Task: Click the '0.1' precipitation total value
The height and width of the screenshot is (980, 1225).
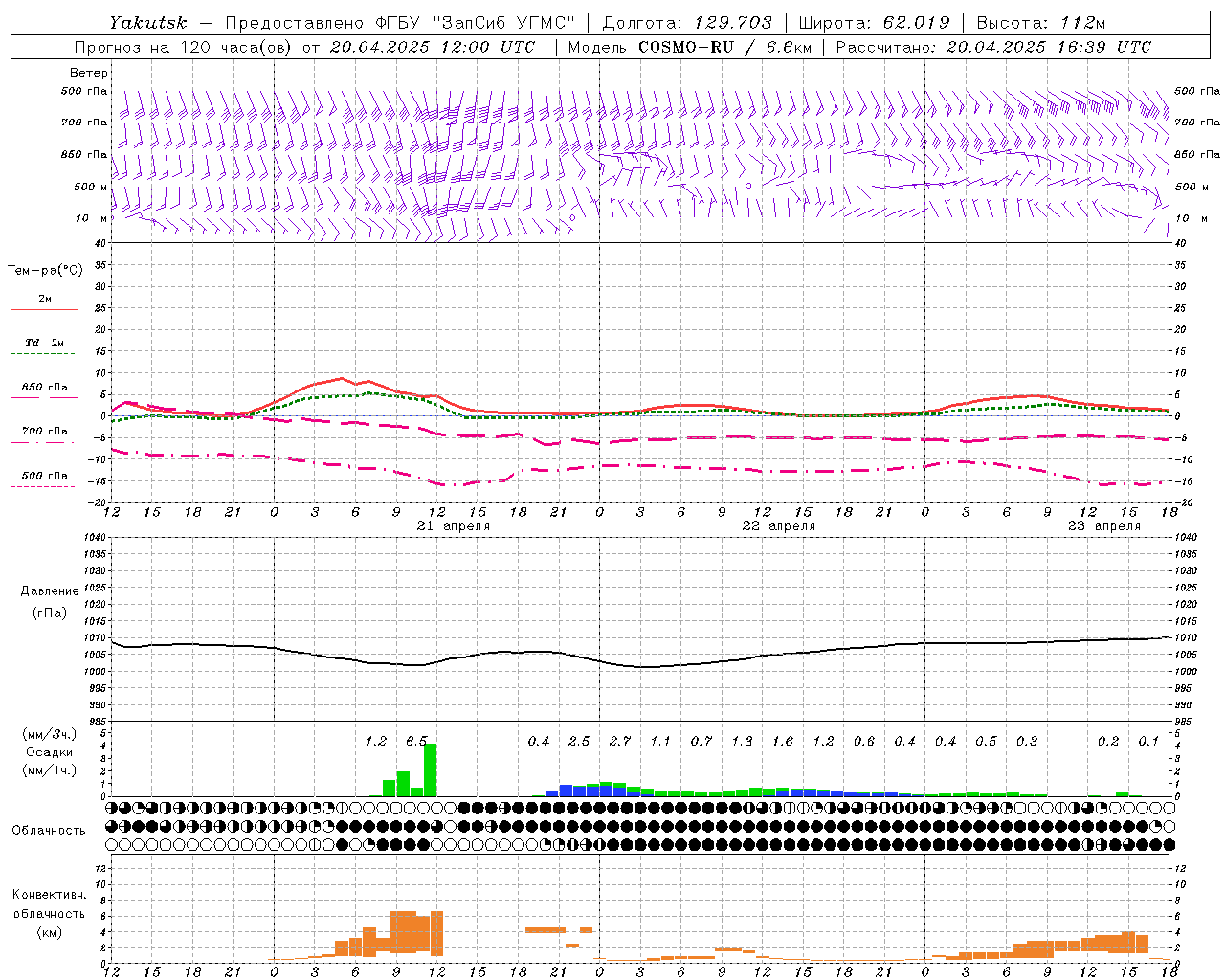Action: pos(1148,742)
